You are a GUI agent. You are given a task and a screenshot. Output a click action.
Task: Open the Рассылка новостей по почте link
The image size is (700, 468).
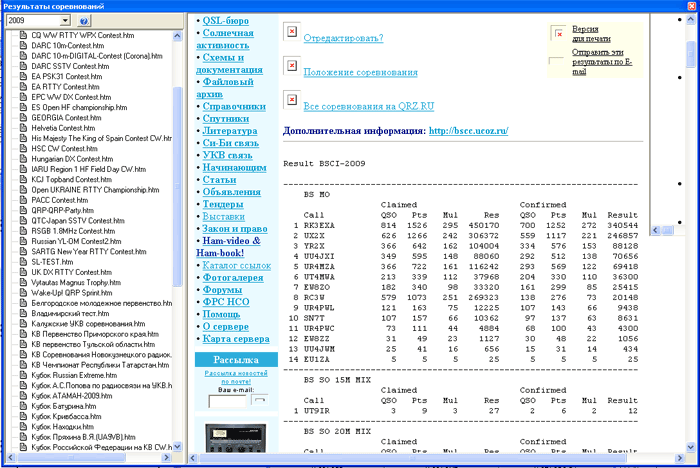[236, 377]
